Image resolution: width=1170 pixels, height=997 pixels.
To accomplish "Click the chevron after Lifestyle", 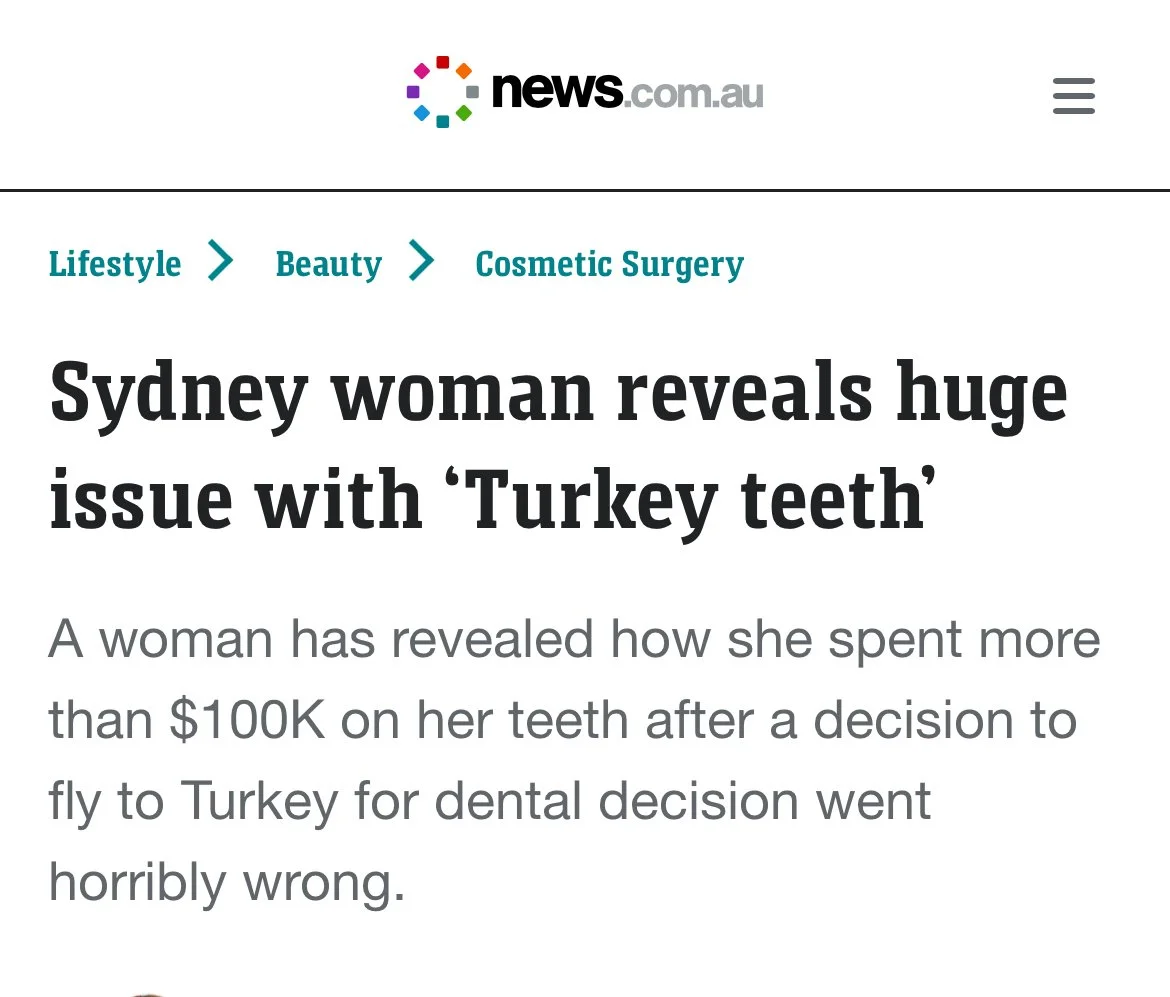I will pos(220,260).
